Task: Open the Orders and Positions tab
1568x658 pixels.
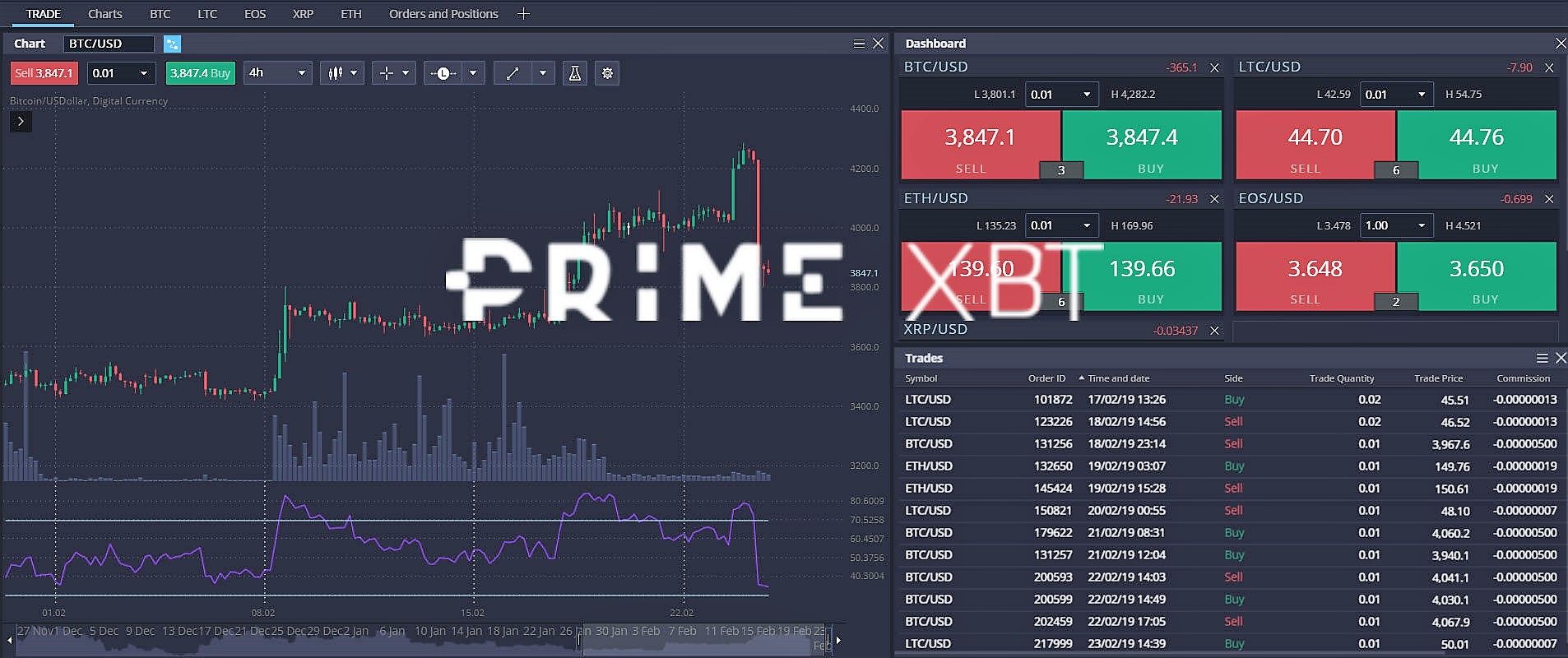Action: pos(443,14)
